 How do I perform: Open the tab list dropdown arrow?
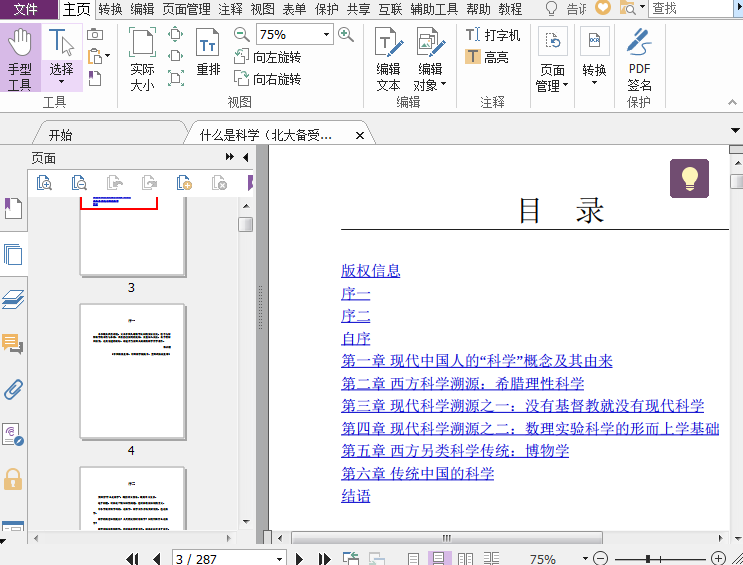735,130
